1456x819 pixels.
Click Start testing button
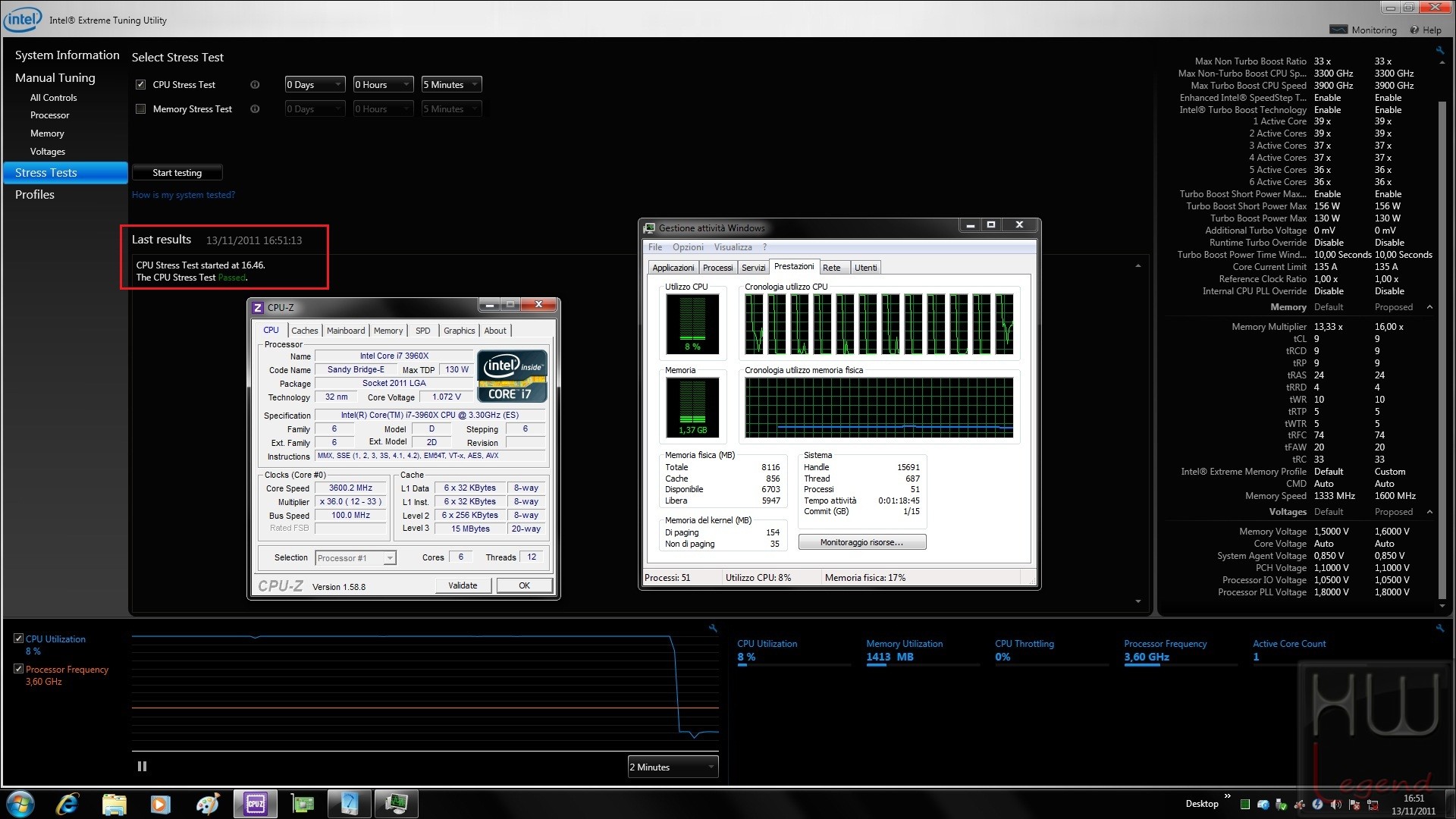[x=177, y=173]
